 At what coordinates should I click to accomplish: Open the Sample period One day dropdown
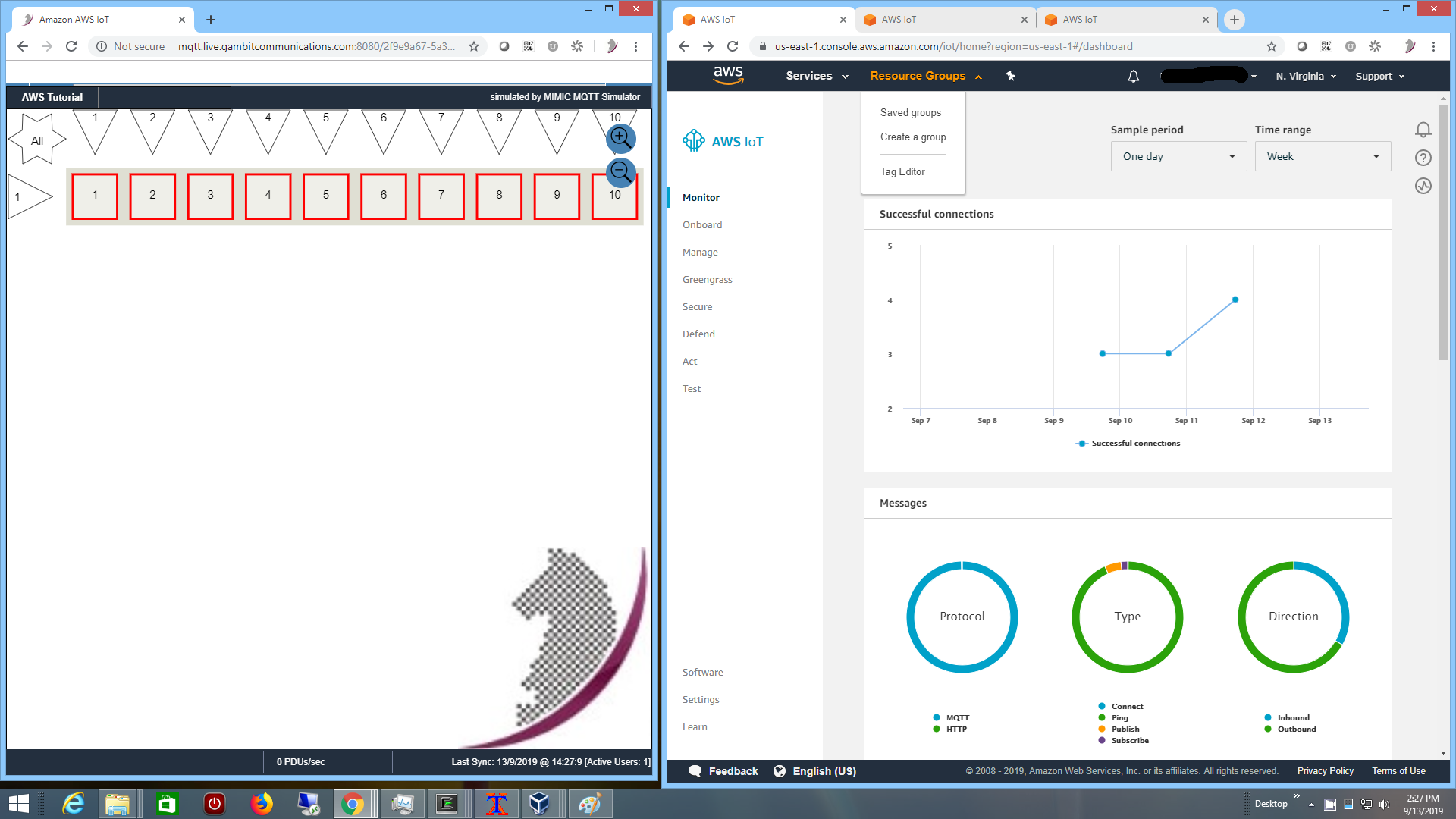tap(1178, 156)
